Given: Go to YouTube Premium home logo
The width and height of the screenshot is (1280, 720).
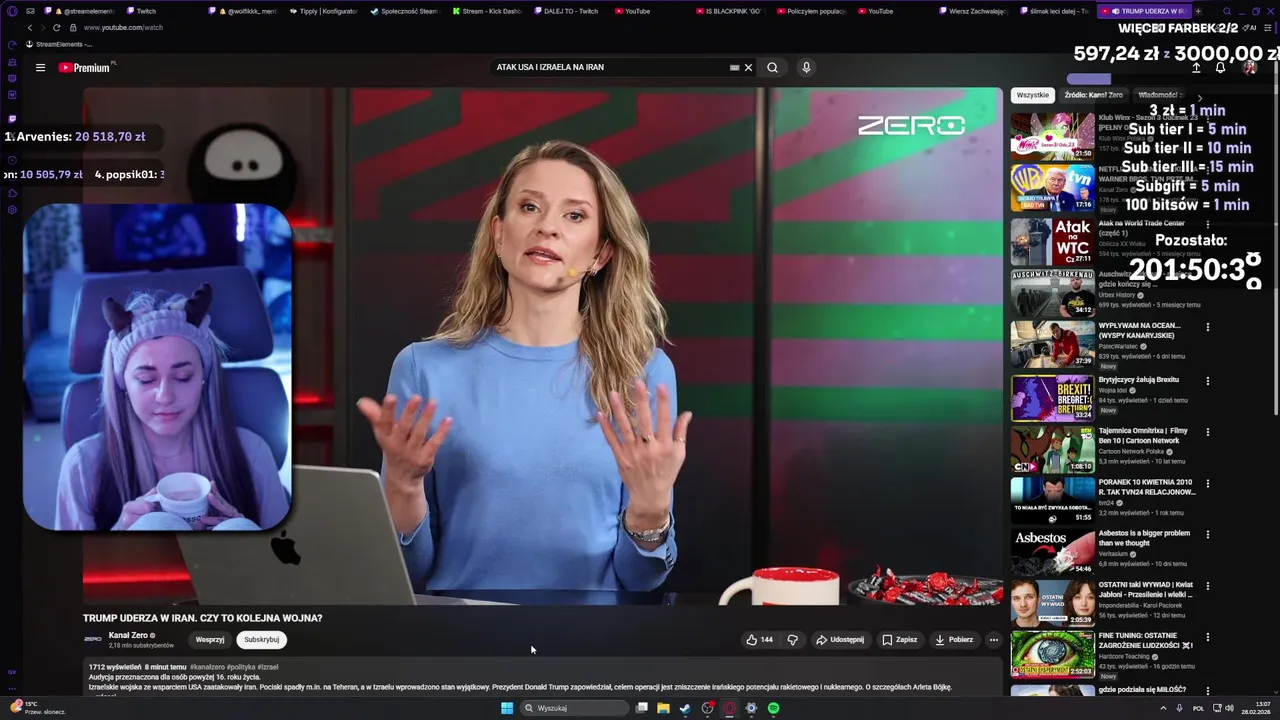Looking at the screenshot, I should coord(86,68).
